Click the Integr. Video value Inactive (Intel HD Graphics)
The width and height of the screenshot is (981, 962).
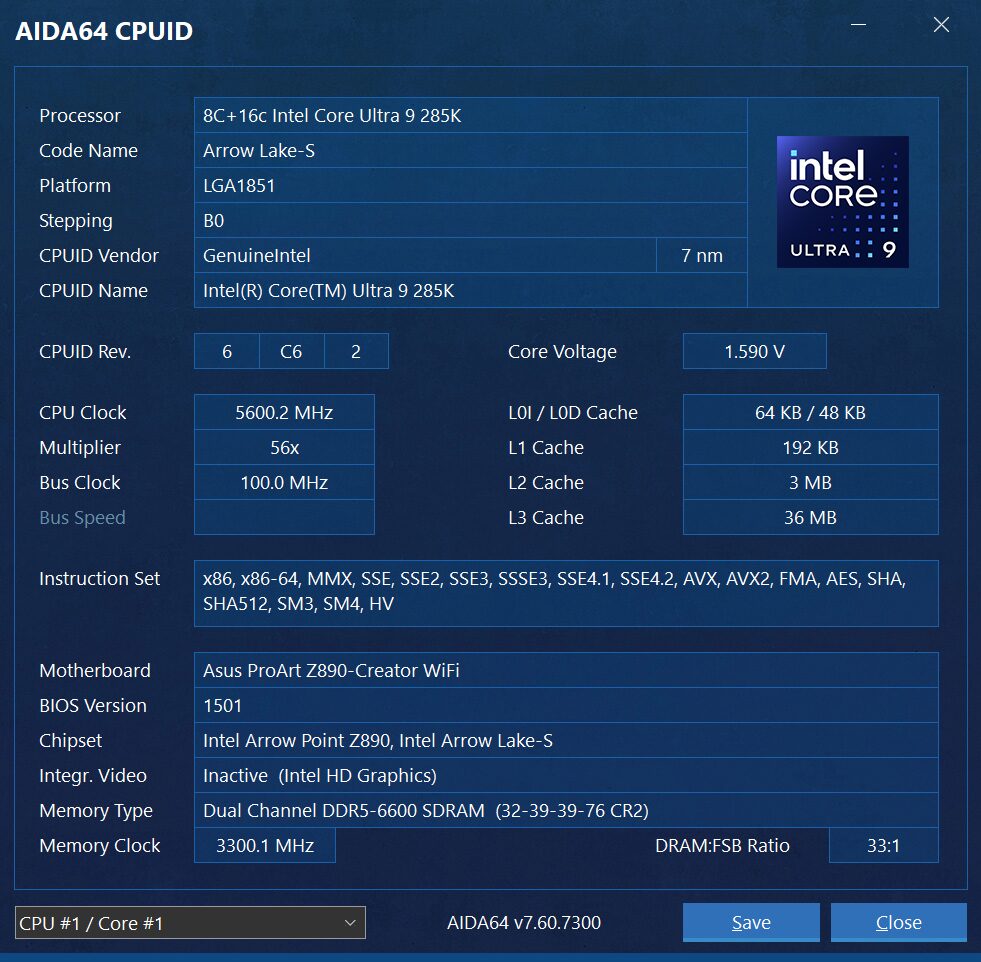pos(566,776)
